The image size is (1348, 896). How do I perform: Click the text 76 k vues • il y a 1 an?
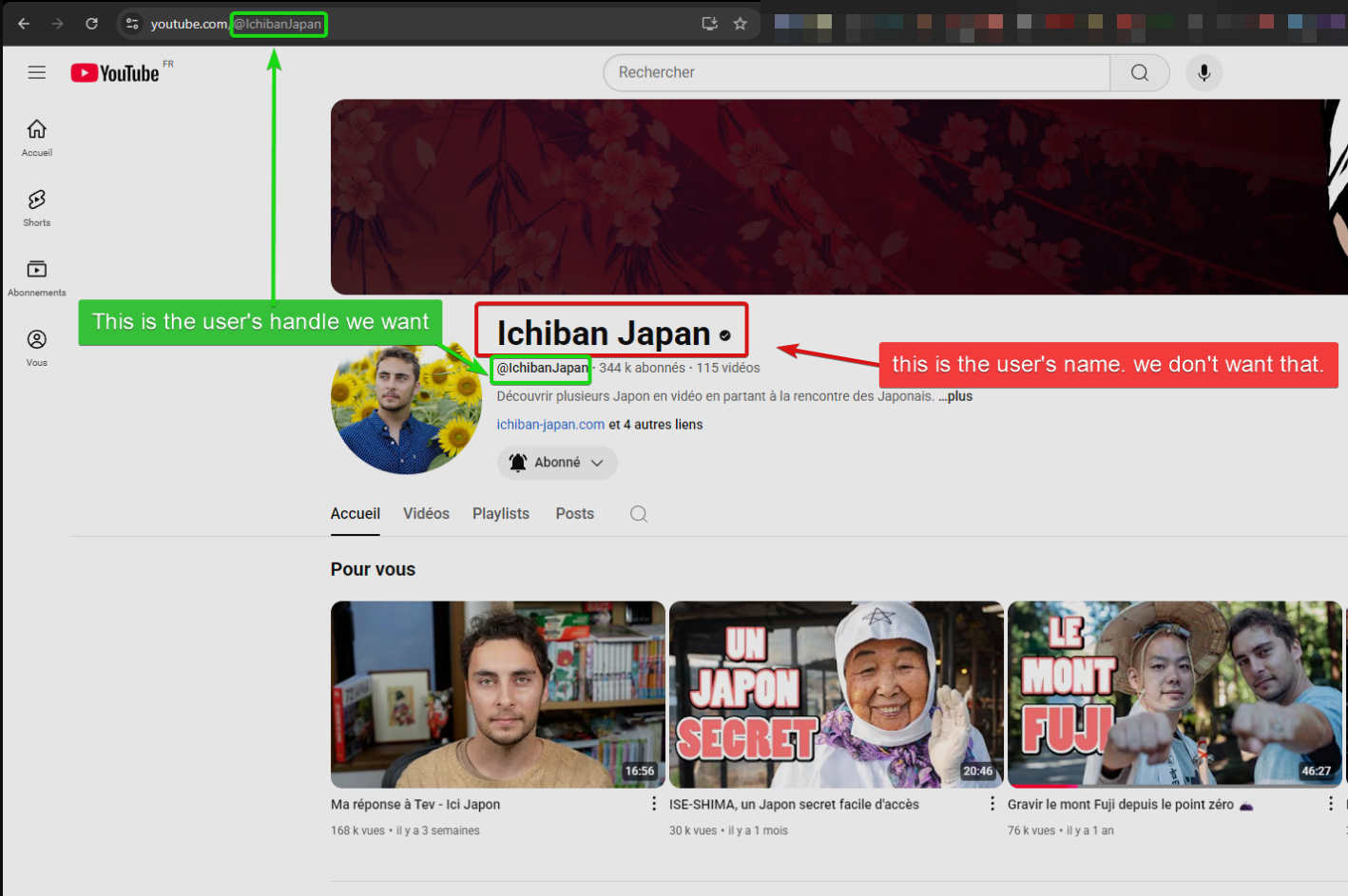(x=1061, y=830)
